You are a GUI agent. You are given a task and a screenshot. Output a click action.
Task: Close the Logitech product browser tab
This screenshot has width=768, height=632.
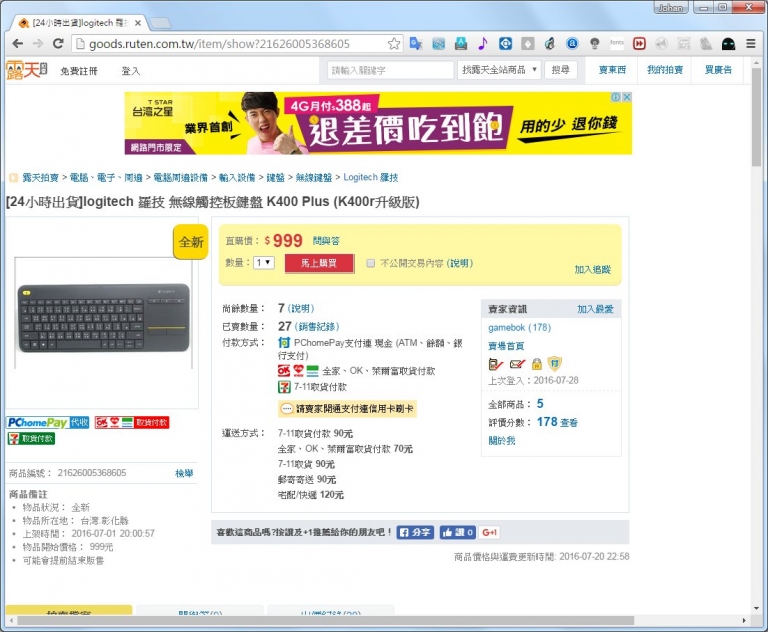138,23
